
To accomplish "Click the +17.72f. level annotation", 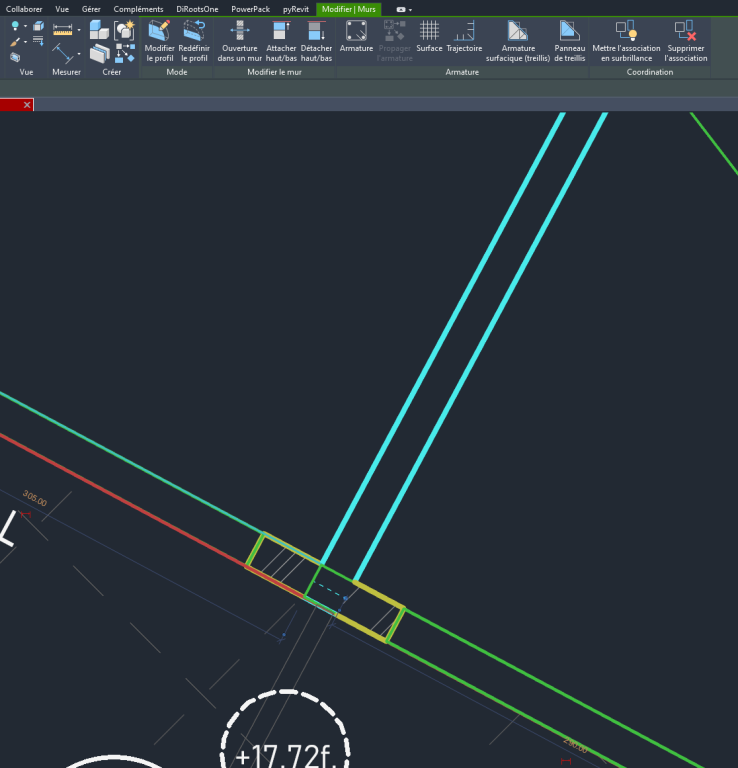I will [286, 756].
